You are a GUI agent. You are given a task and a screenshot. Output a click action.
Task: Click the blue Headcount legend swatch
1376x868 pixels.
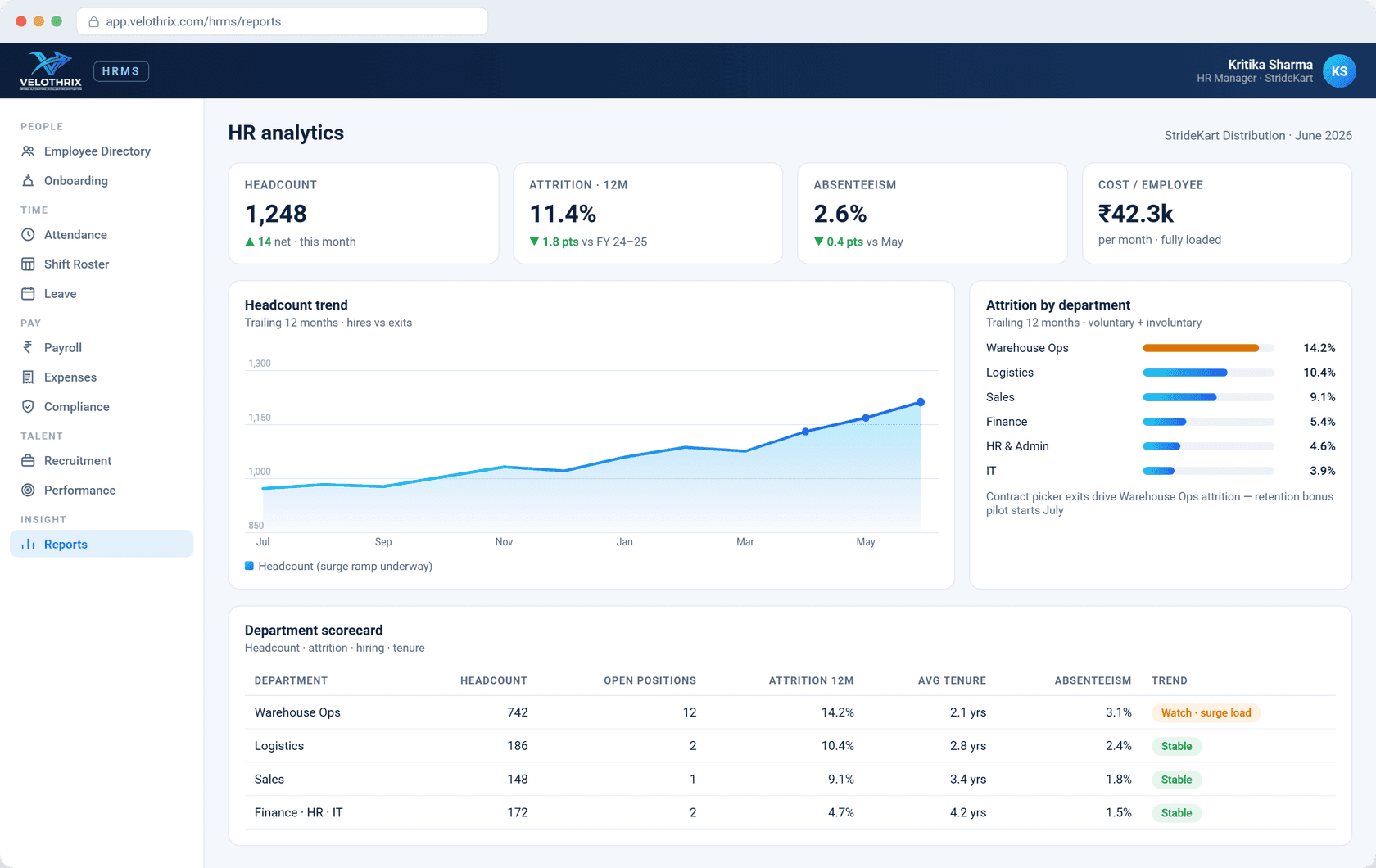(x=249, y=566)
